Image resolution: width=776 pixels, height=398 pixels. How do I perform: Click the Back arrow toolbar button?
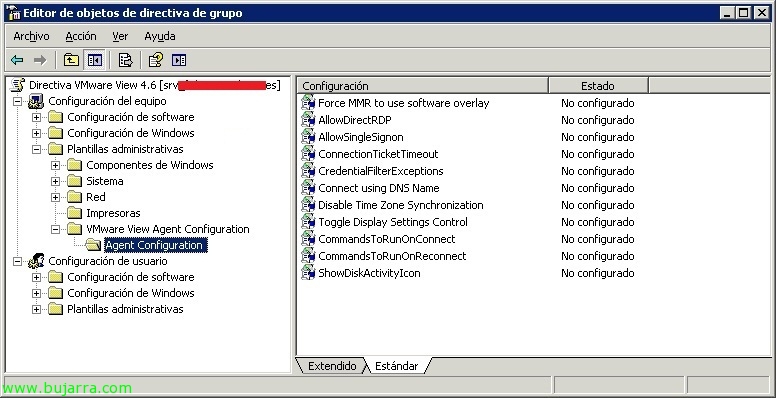(17, 60)
